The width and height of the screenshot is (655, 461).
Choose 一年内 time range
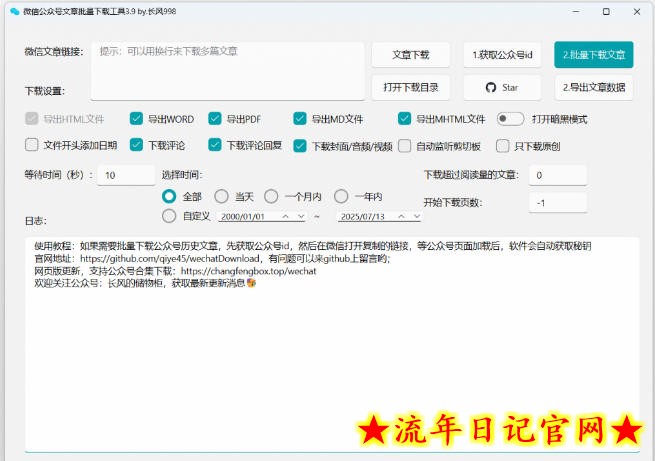click(341, 196)
